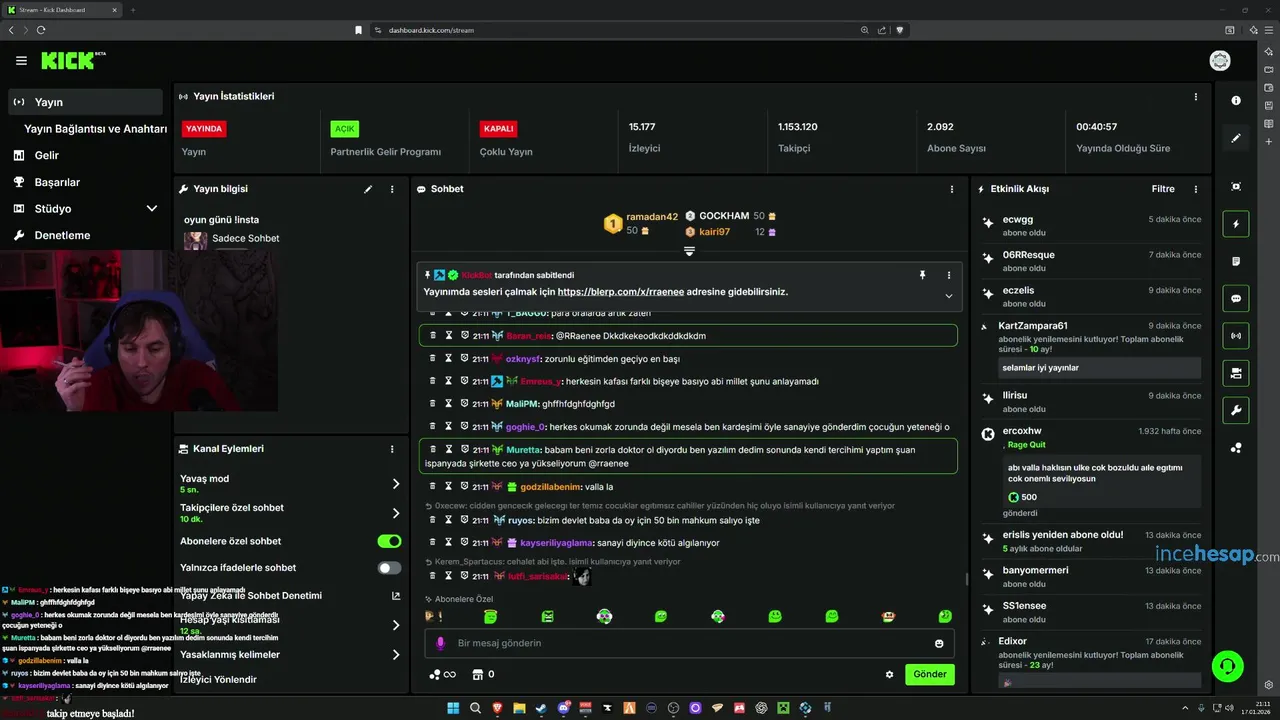Image resolution: width=1280 pixels, height=720 pixels.
Task: Open Yayın İstatistikleri three-dot menu
Action: pos(1195,97)
